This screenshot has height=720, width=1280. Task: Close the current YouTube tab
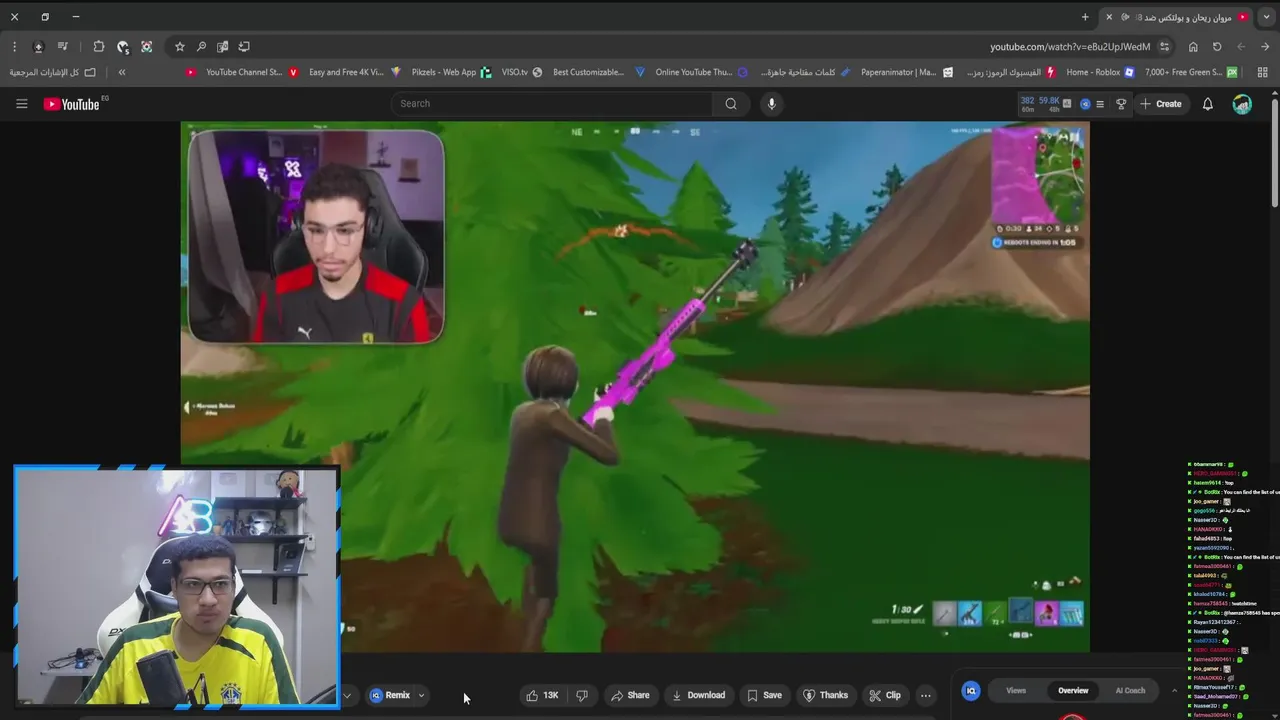[x=1109, y=17]
